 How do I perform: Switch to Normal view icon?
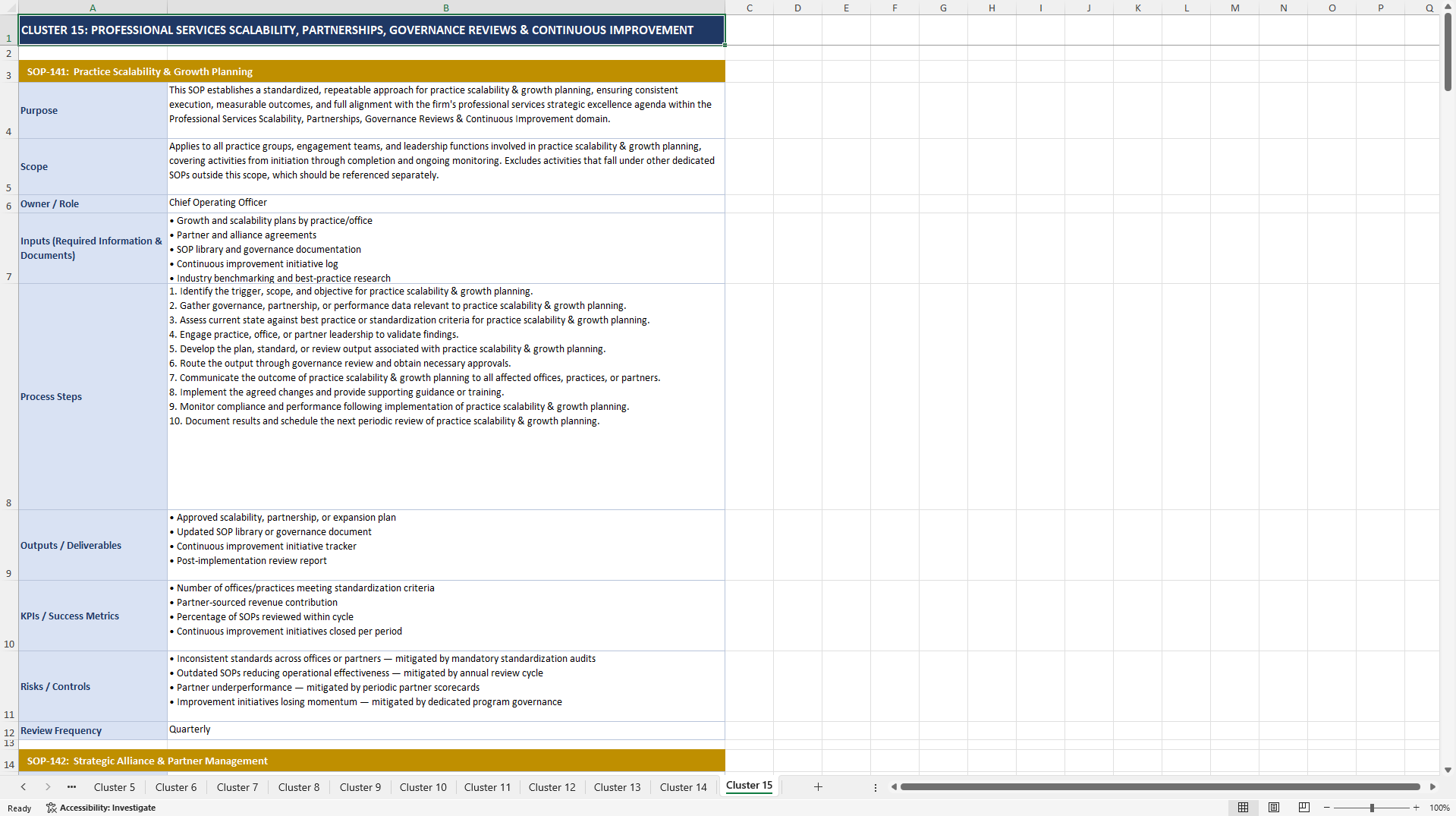[1243, 808]
